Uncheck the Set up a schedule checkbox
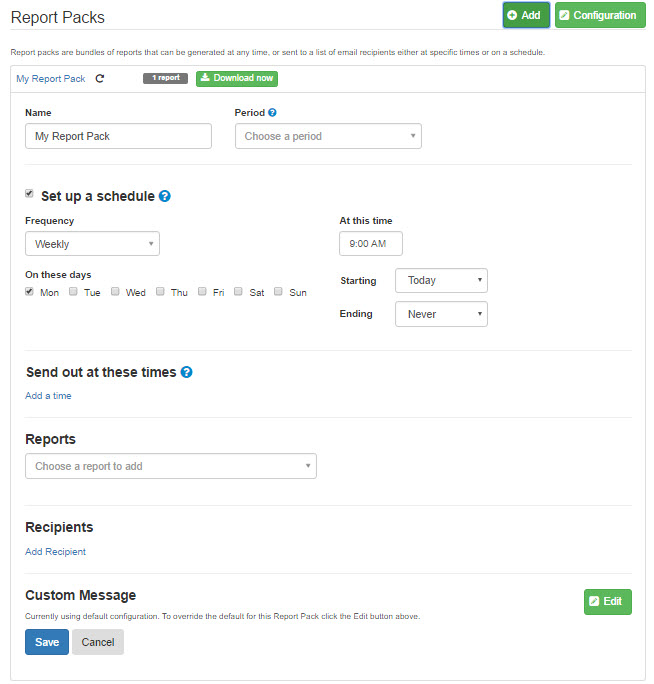Screen dimensions: 654x684 tap(29, 193)
